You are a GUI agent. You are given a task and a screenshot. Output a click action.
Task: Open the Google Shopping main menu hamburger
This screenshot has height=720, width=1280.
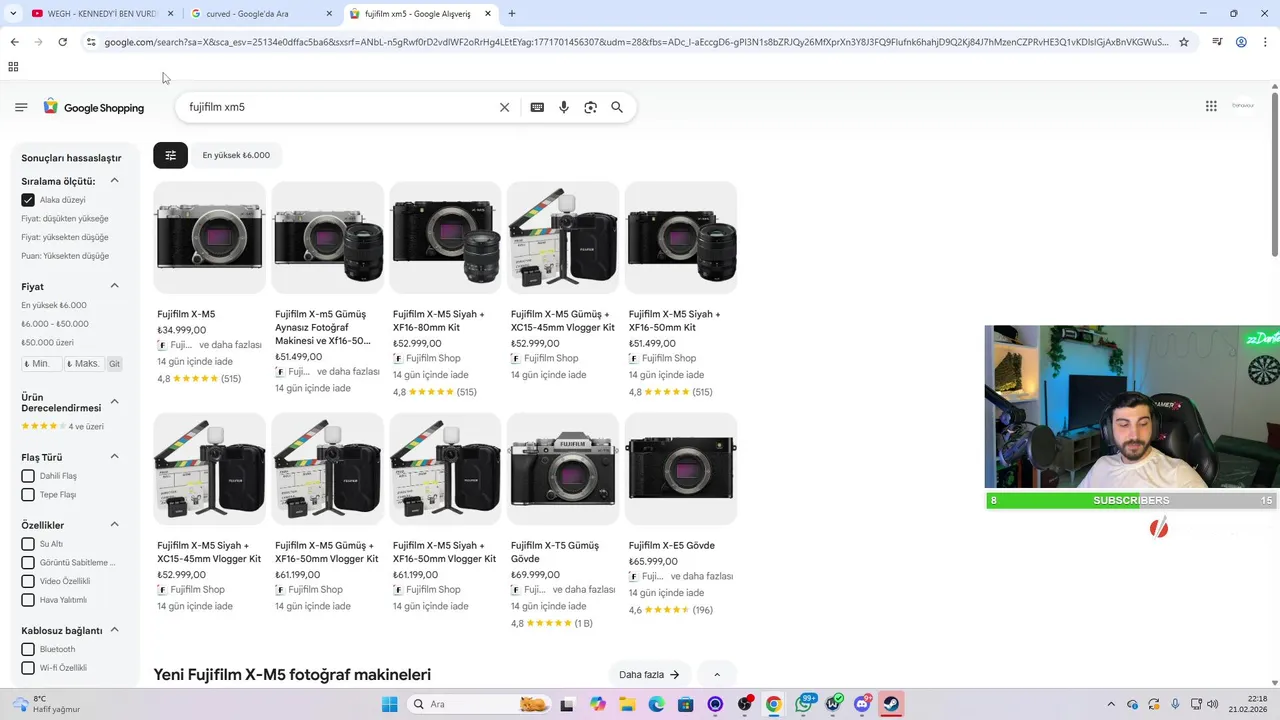pos(21,107)
